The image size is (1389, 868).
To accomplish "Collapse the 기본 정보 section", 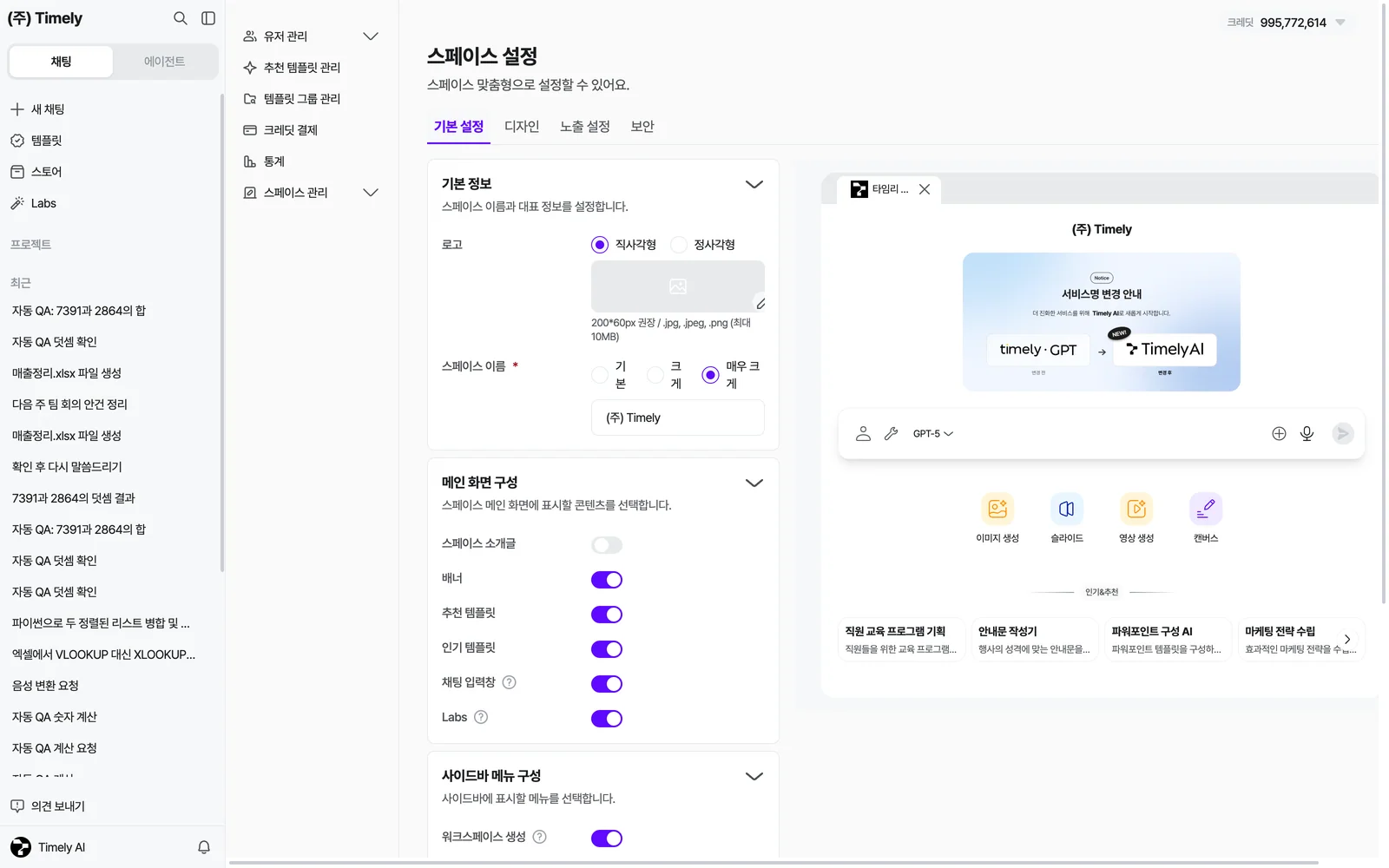I will tap(754, 184).
